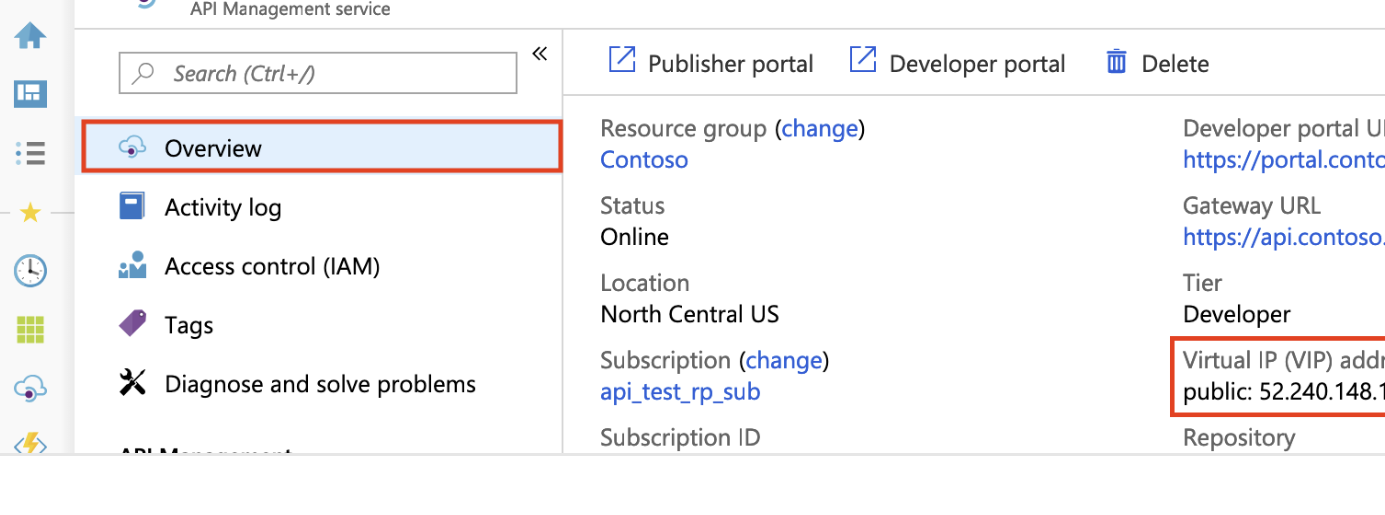The height and width of the screenshot is (515, 1385).
Task: Click the Developer portal external-link icon
Action: pyautogui.click(x=863, y=60)
